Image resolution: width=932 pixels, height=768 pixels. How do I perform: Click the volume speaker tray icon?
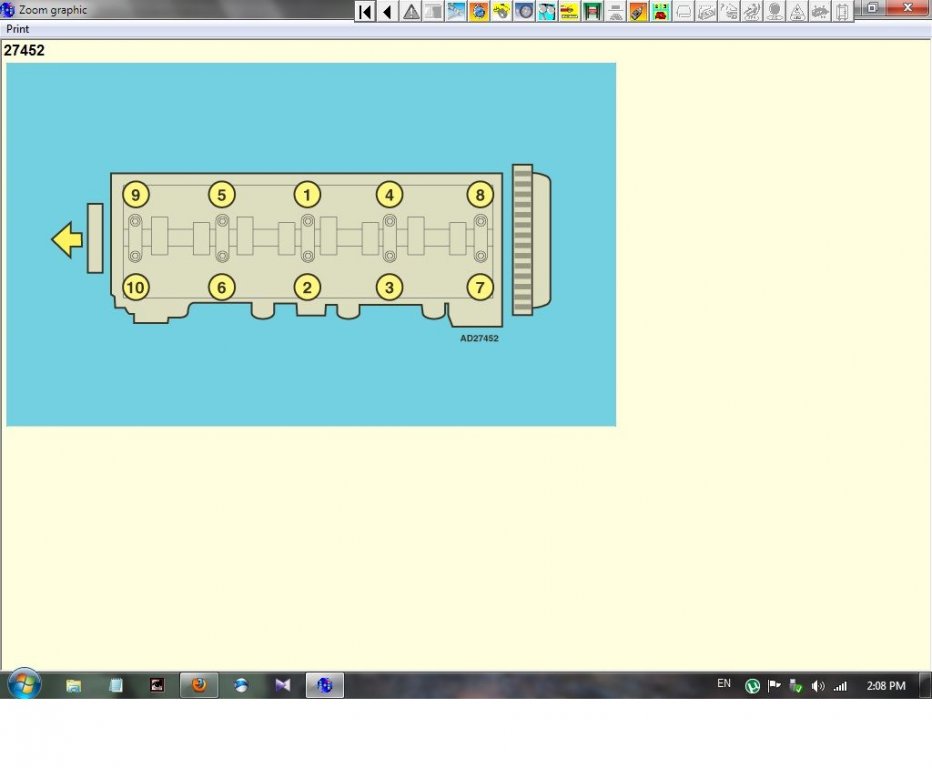point(818,686)
